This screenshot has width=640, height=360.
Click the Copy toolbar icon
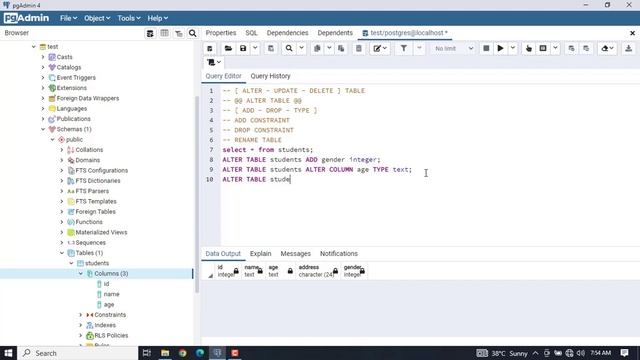click(x=317, y=48)
